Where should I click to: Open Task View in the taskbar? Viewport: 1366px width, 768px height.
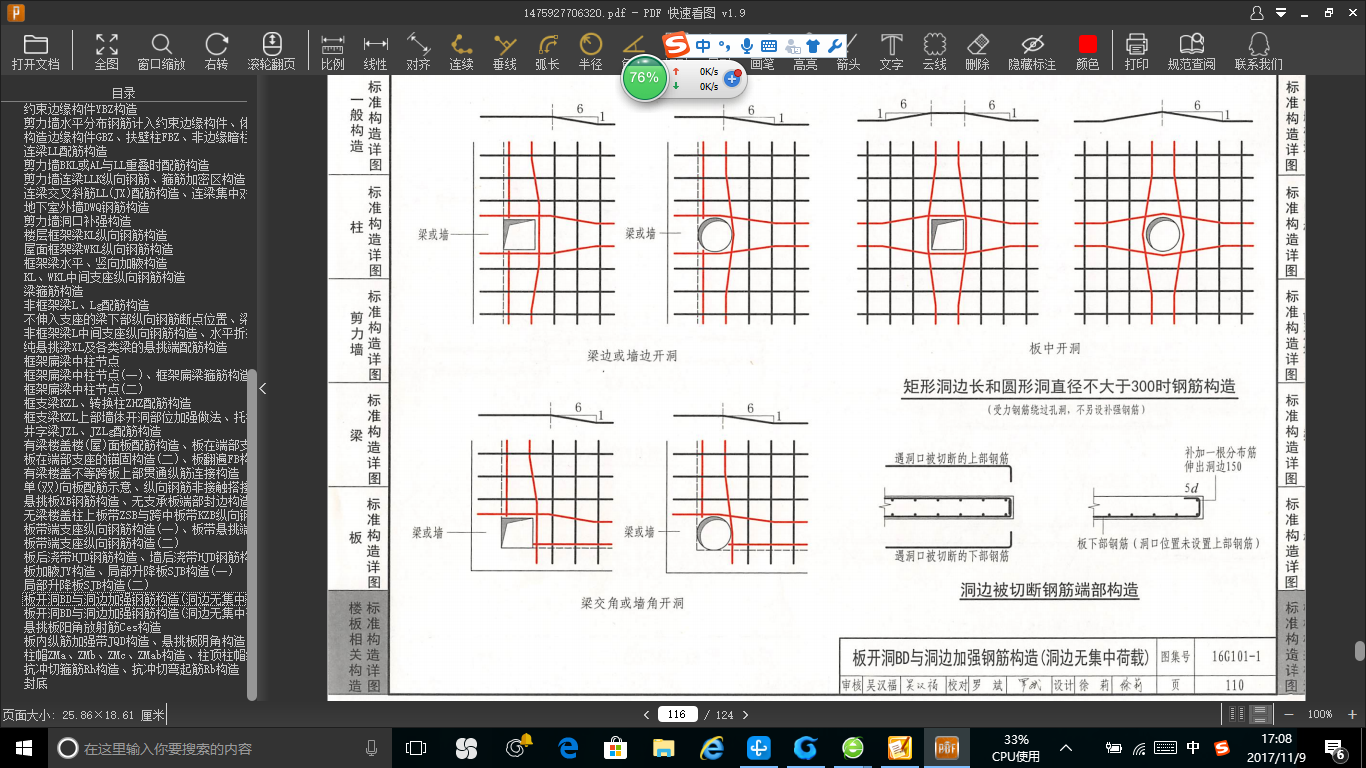(x=416, y=748)
